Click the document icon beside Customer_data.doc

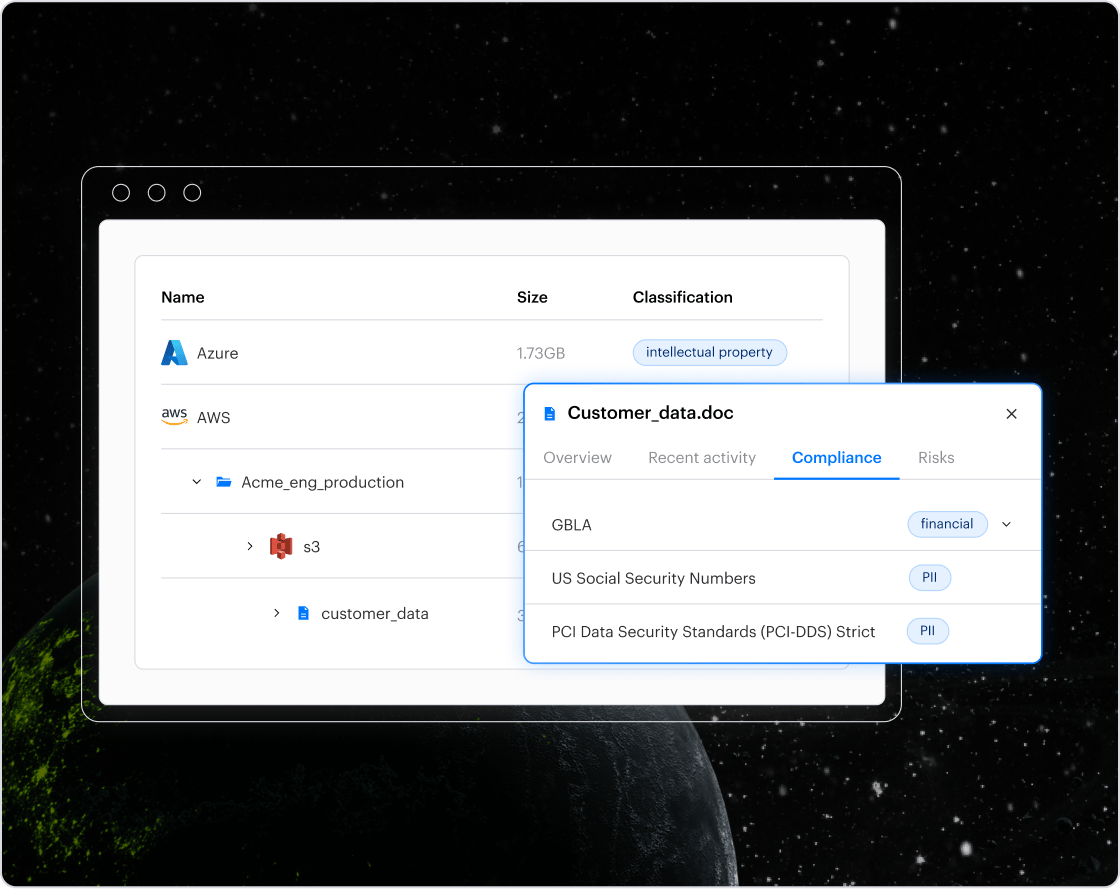[549, 414]
